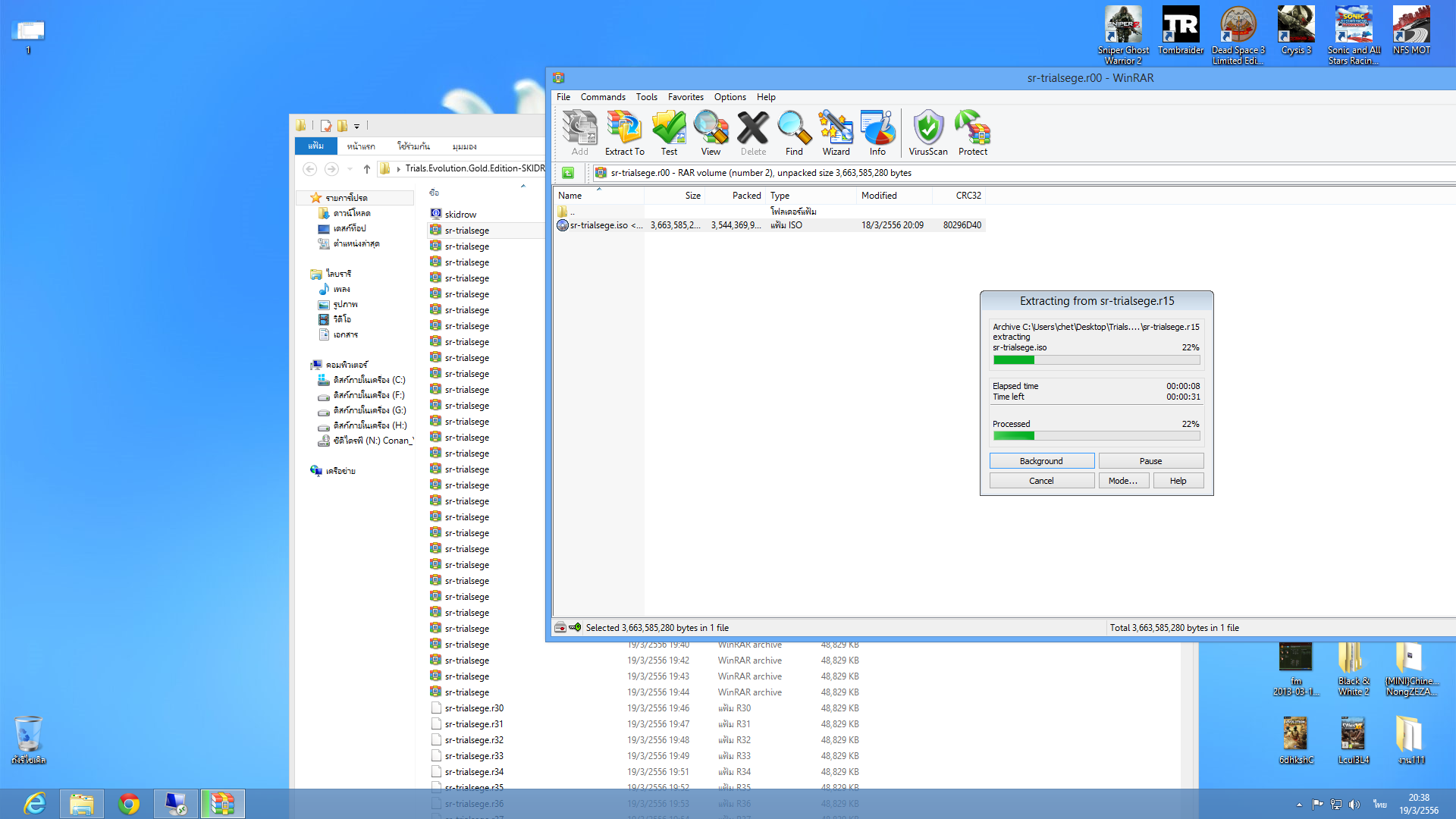Select the sr-trialsege.iso file row
The height and width of the screenshot is (819, 1456).
[x=599, y=225]
